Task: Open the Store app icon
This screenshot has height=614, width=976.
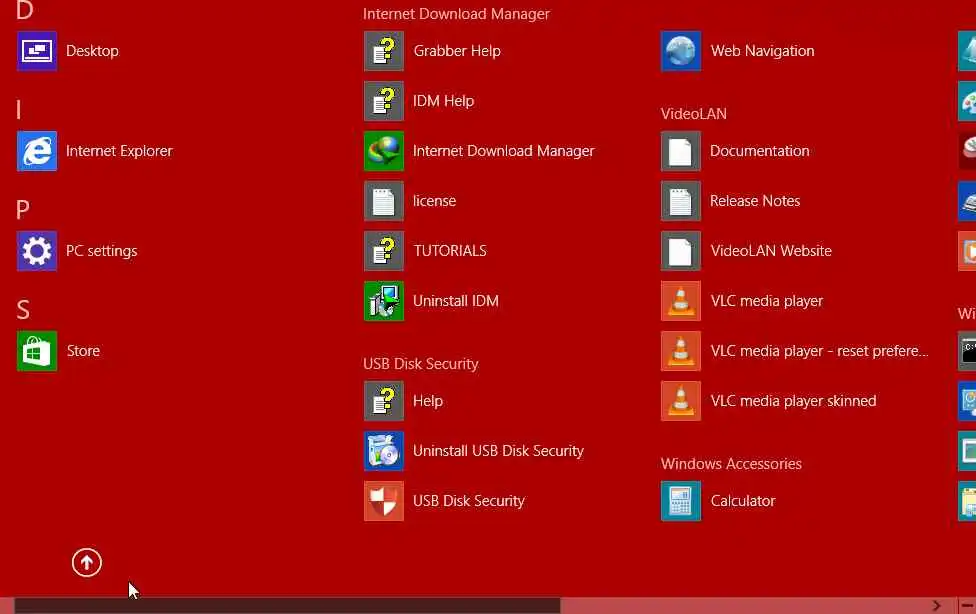Action: pos(37,351)
